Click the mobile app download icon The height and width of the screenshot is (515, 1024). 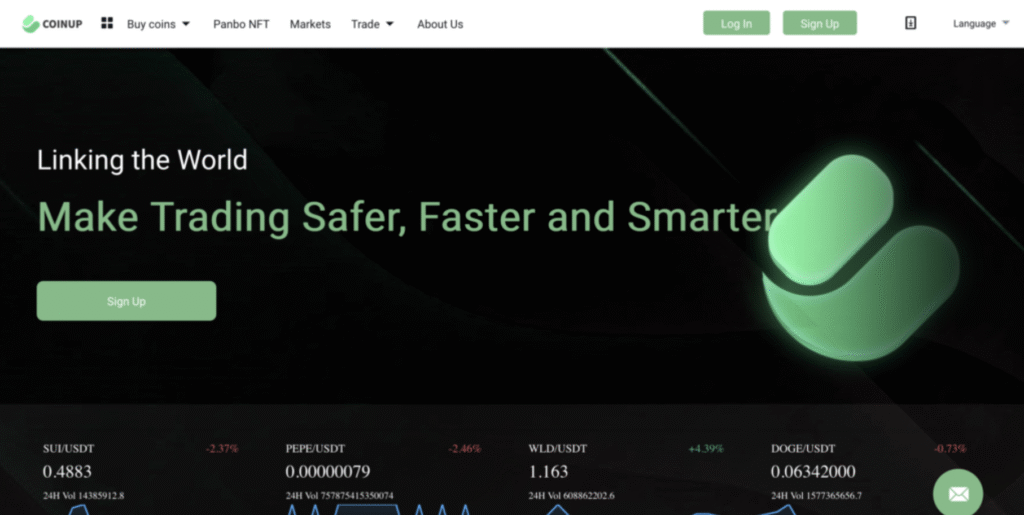click(910, 23)
